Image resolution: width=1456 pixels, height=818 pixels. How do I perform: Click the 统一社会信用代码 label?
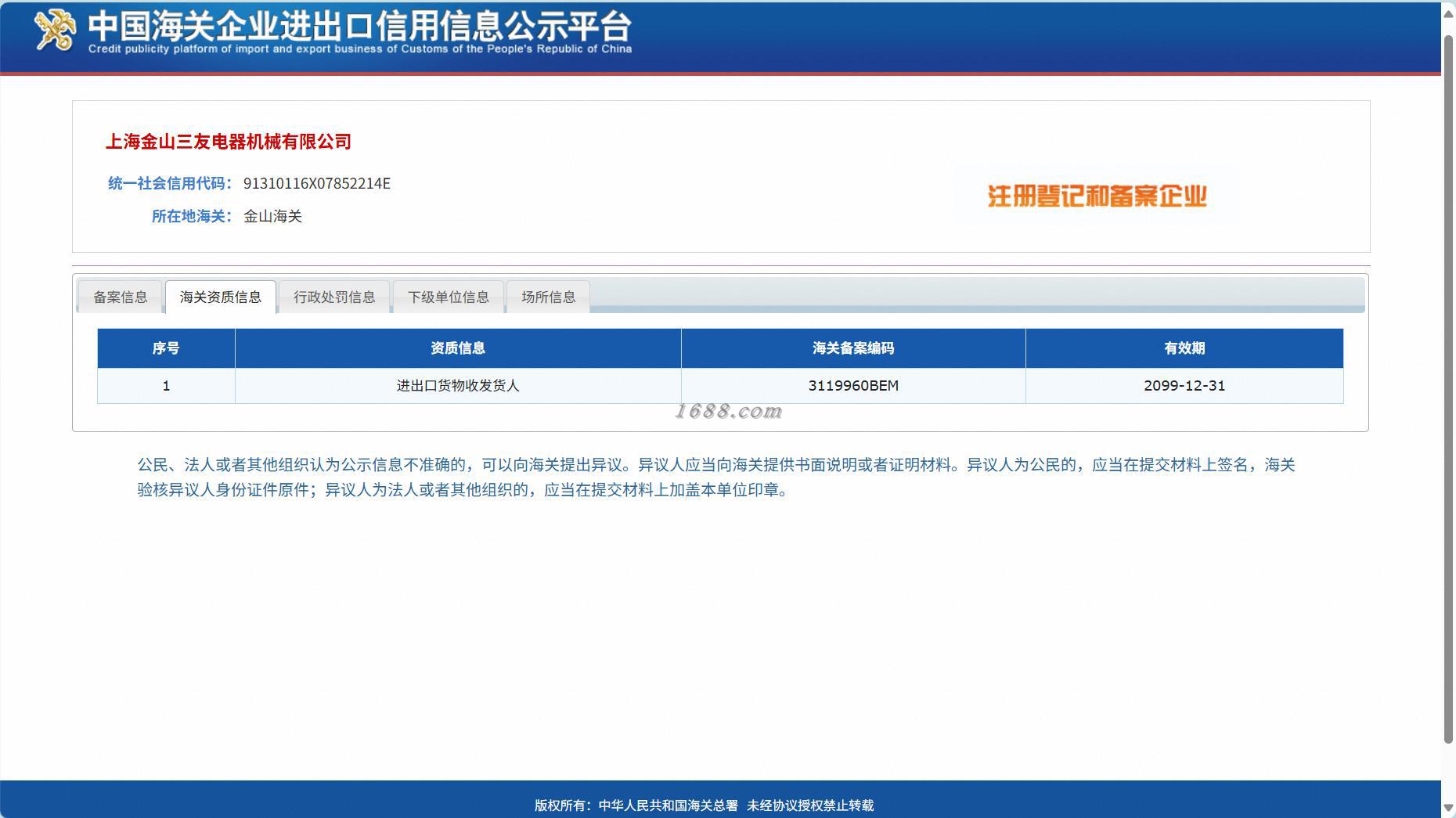170,183
